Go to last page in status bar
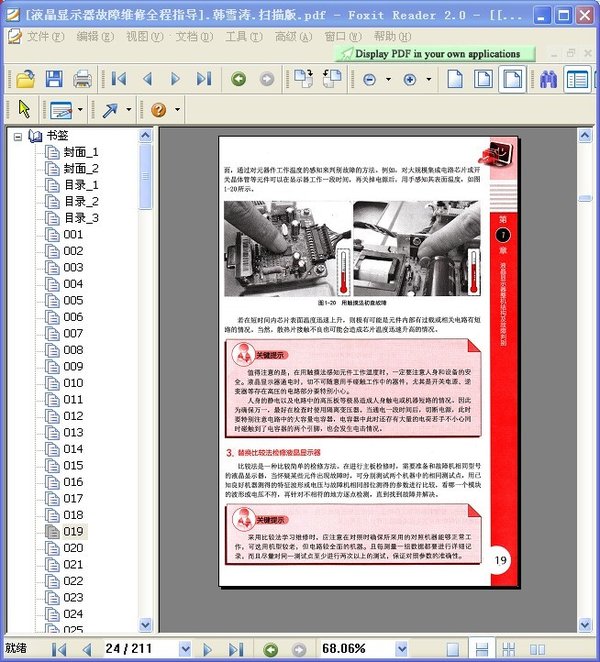Viewport: 600px width, 662px height. point(236,649)
